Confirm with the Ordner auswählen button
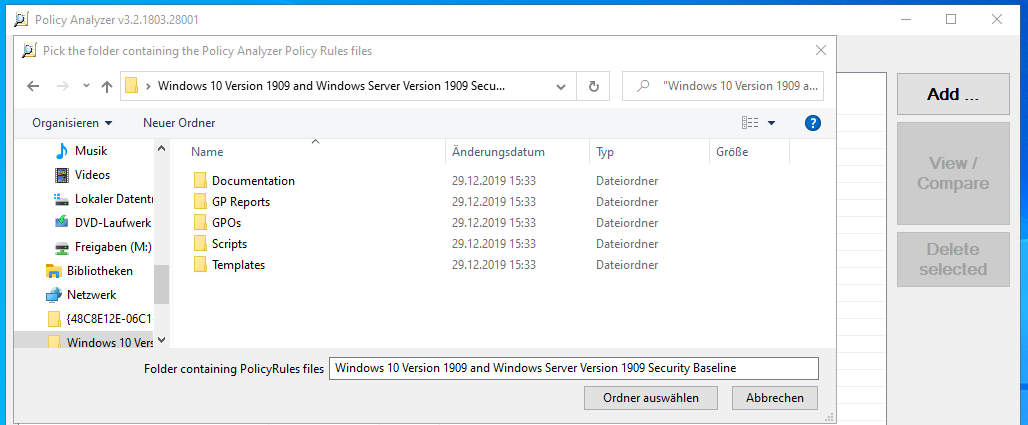Viewport: 1028px width, 425px height. pos(650,398)
